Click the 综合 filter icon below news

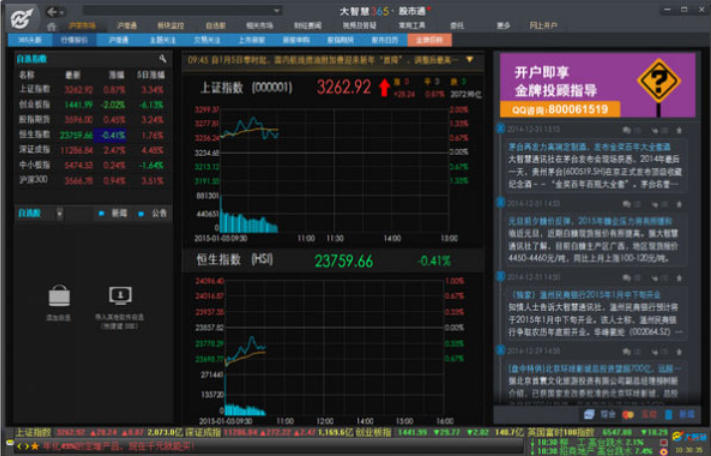tap(589, 414)
